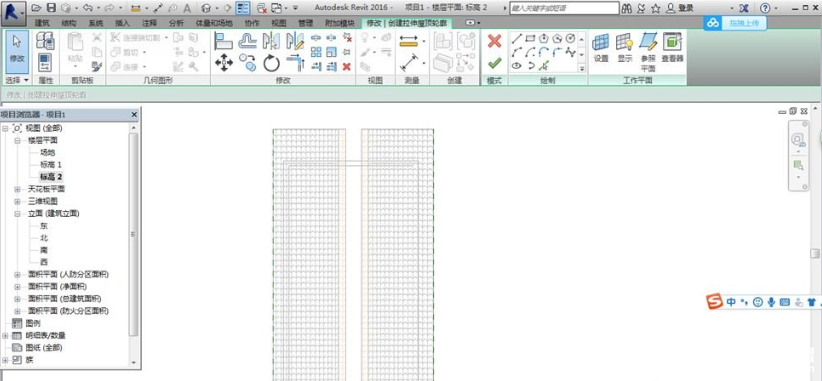The width and height of the screenshot is (822, 381).
Task: Select the Move tool in Modify panel
Action: (x=224, y=63)
